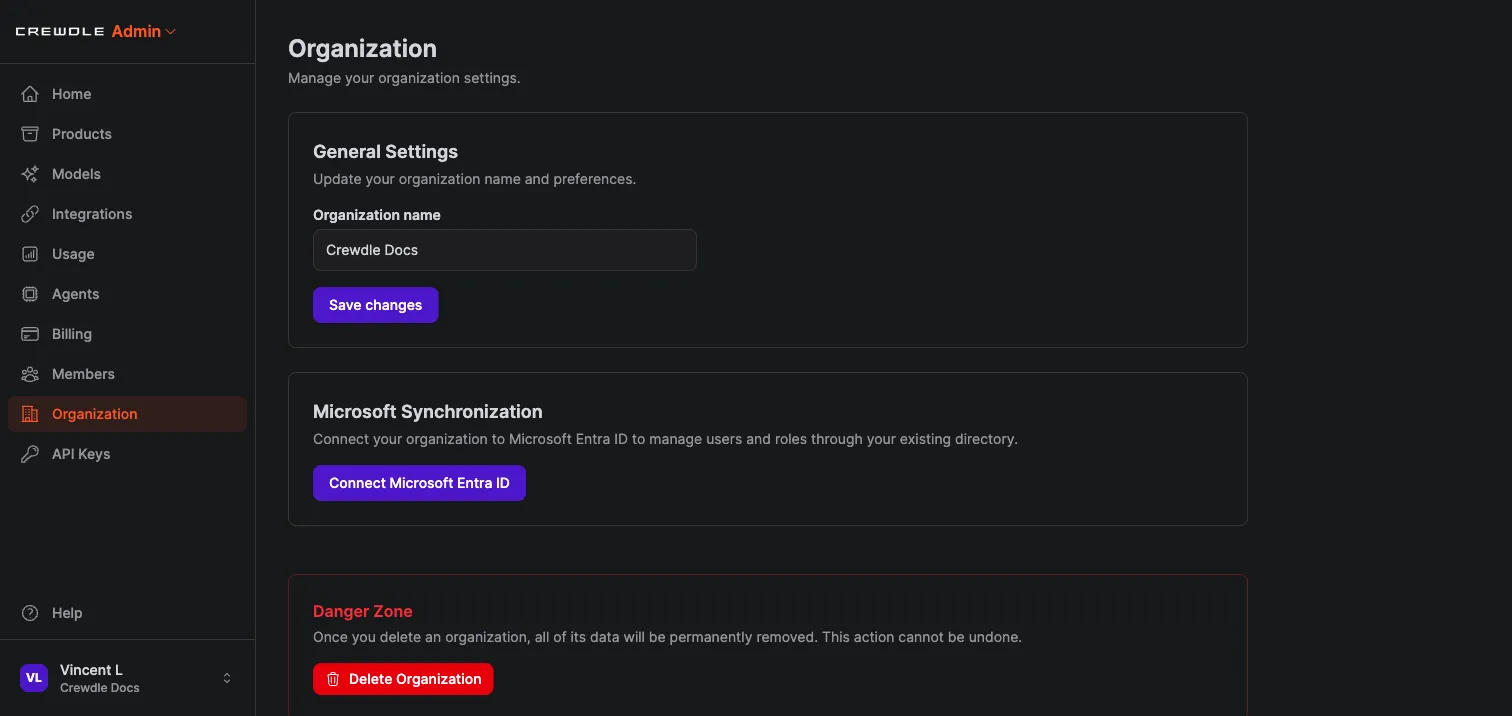Click the trash icon in Delete Organization
Screen dimensions: 1512x716
point(334,679)
